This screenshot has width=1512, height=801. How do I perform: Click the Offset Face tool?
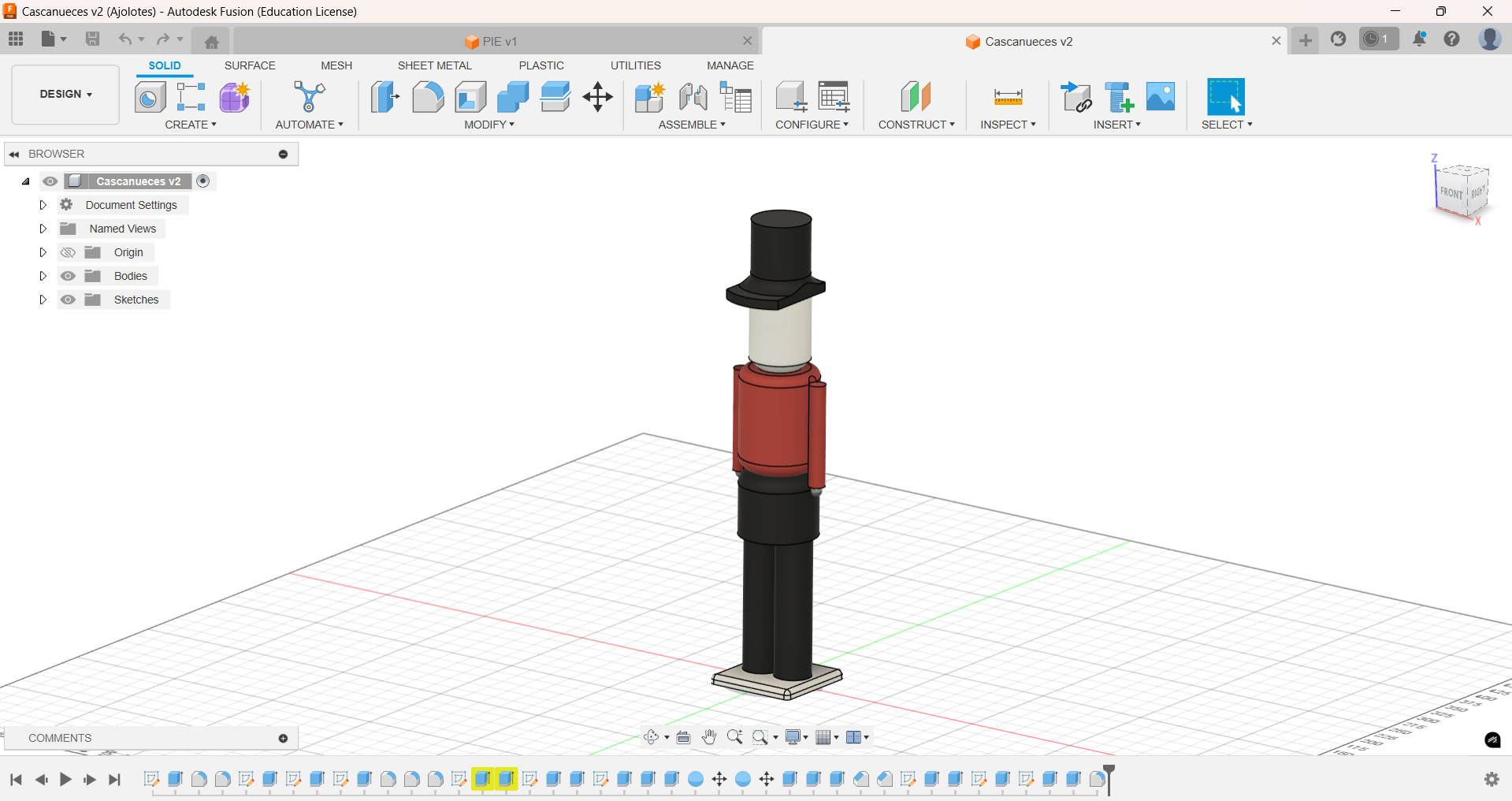555,98
